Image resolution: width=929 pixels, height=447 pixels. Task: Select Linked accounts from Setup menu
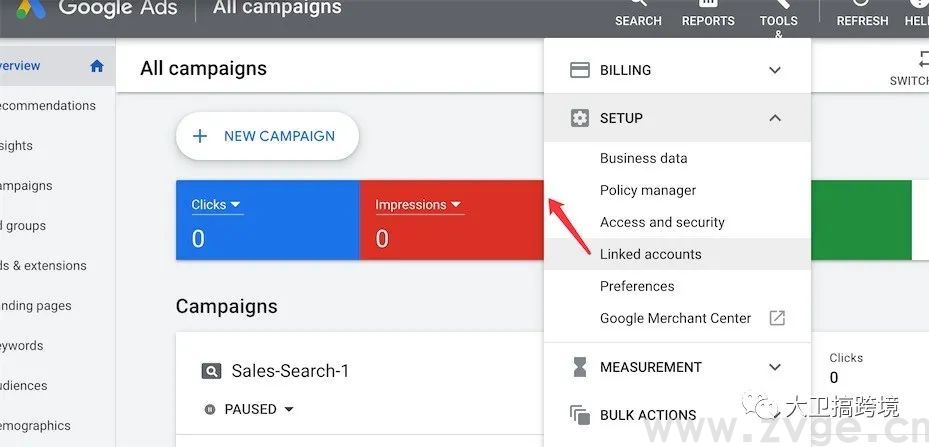[x=651, y=254]
